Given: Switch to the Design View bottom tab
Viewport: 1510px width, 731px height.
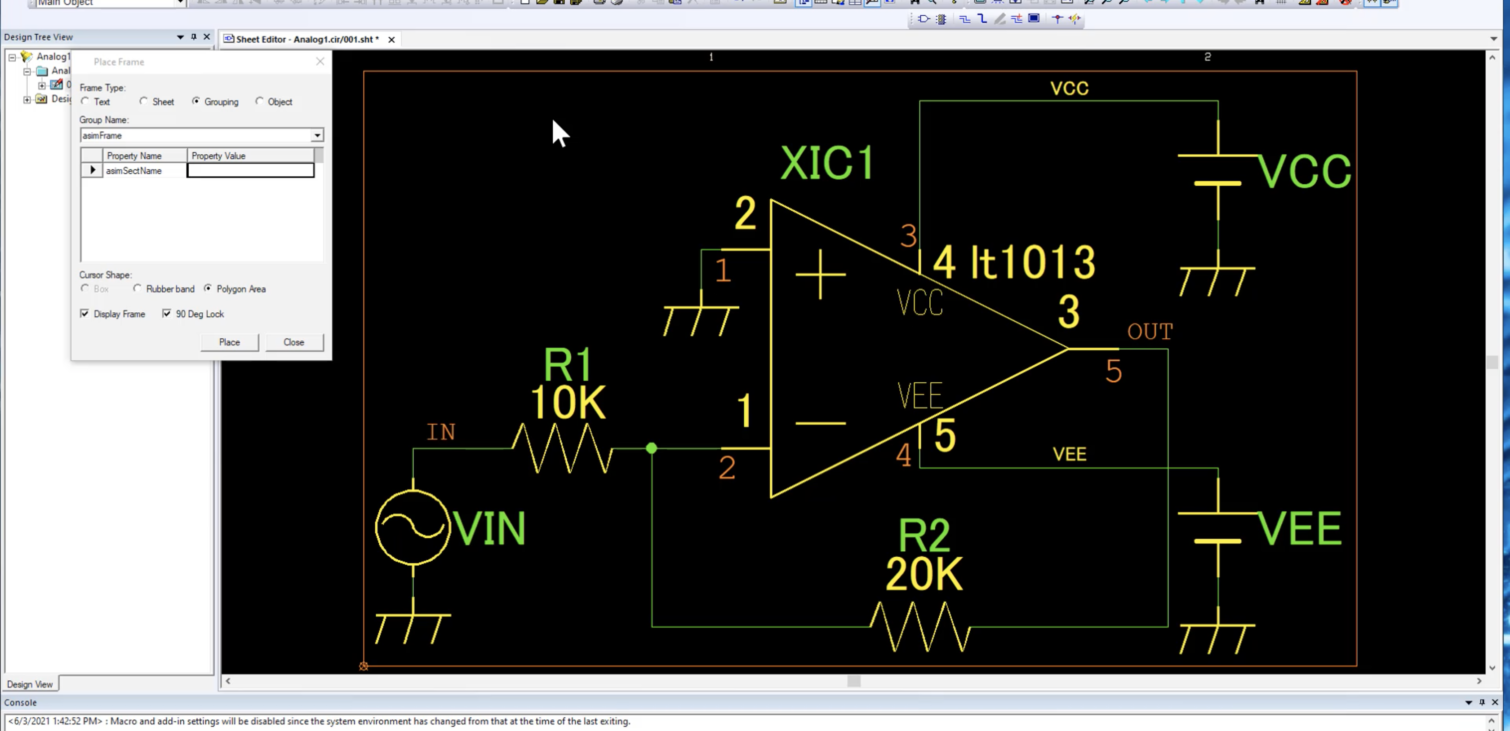Looking at the screenshot, I should point(30,684).
